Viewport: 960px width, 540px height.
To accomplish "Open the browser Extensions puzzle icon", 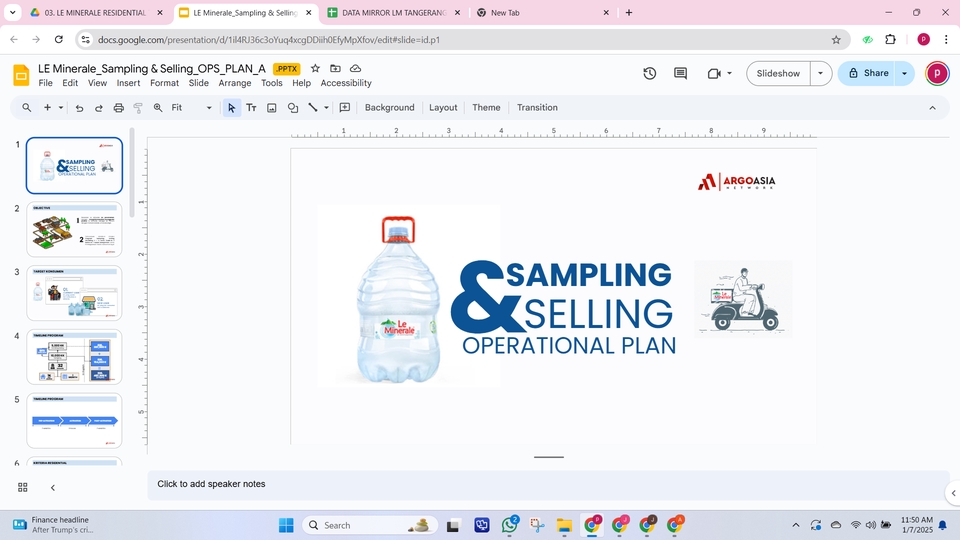I will point(890,40).
